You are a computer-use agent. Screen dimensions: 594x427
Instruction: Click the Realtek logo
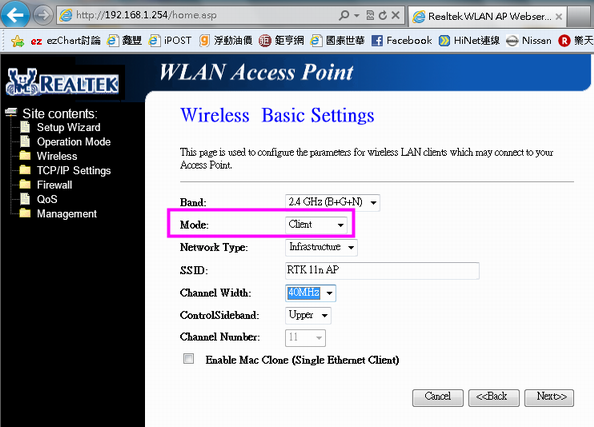tap(63, 82)
